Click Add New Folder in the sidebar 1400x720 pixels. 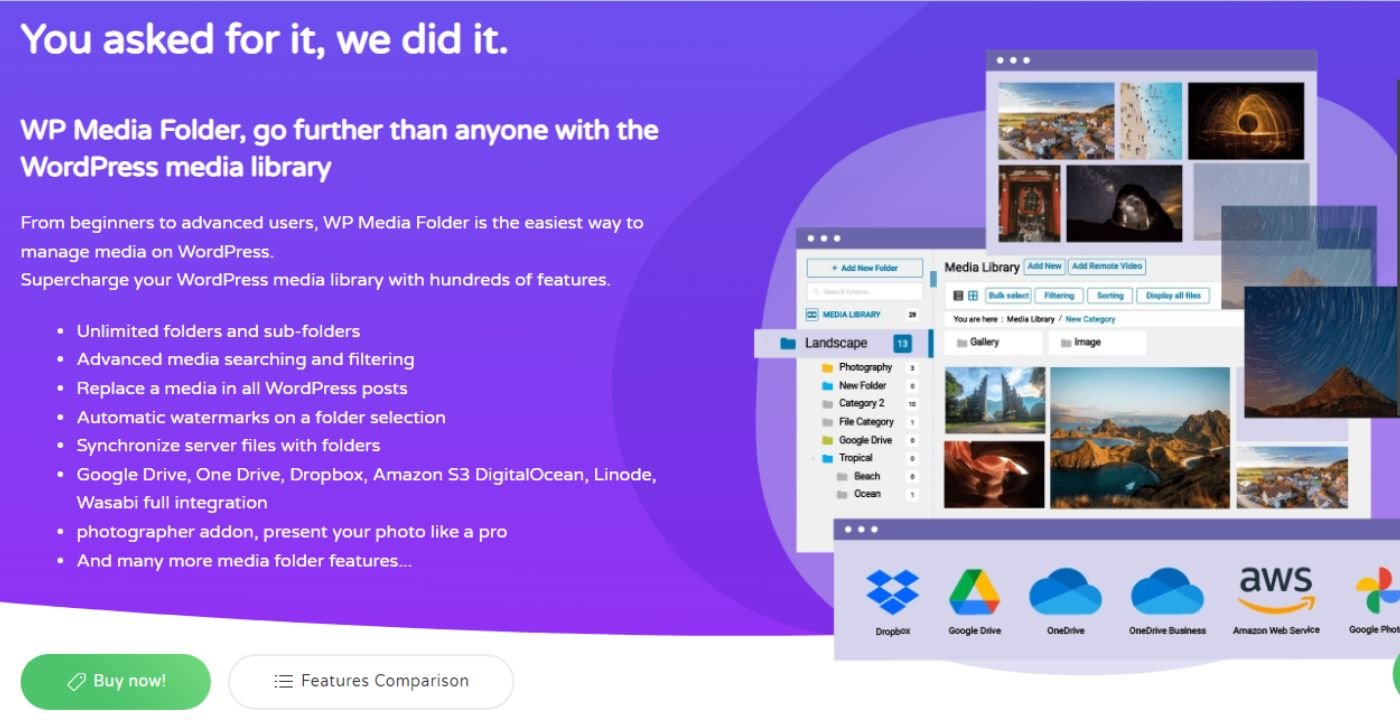point(865,268)
